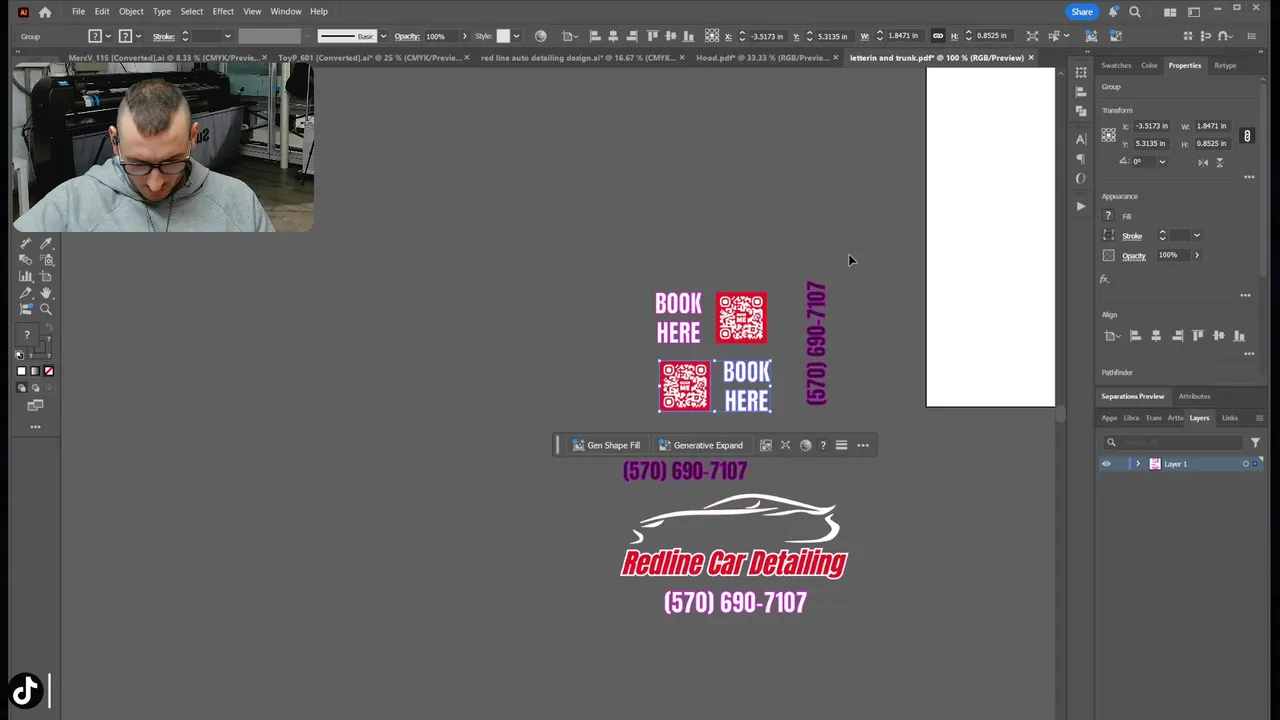Click the filter icon in the Layers panel

1255,442
